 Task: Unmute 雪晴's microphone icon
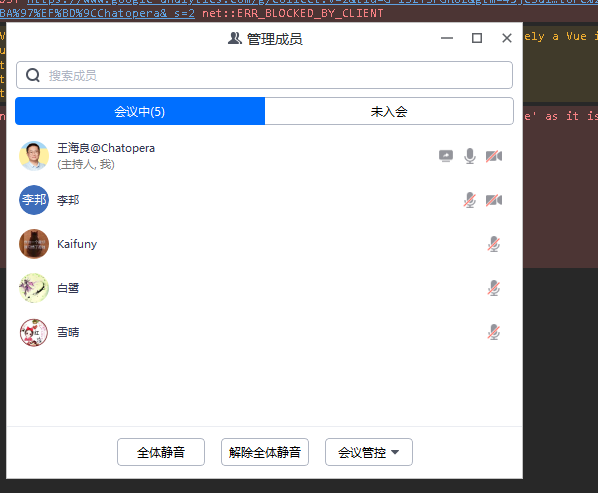[494, 332]
